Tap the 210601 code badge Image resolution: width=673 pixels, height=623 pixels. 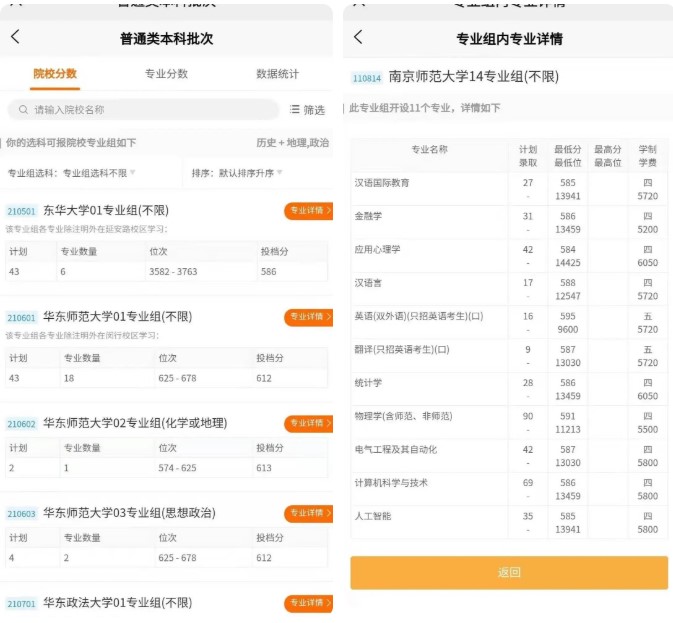coord(21,318)
